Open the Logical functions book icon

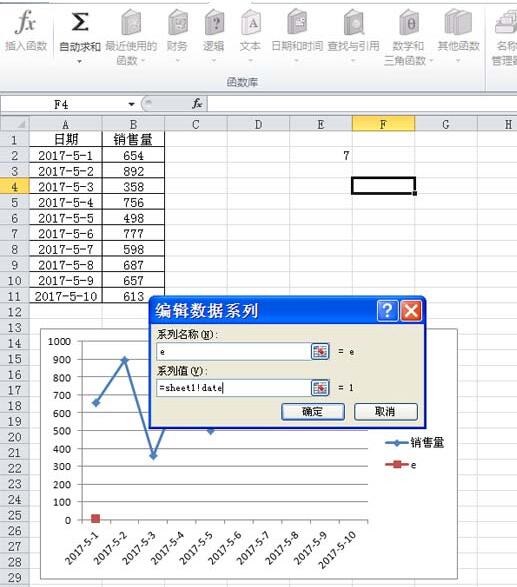(x=214, y=22)
